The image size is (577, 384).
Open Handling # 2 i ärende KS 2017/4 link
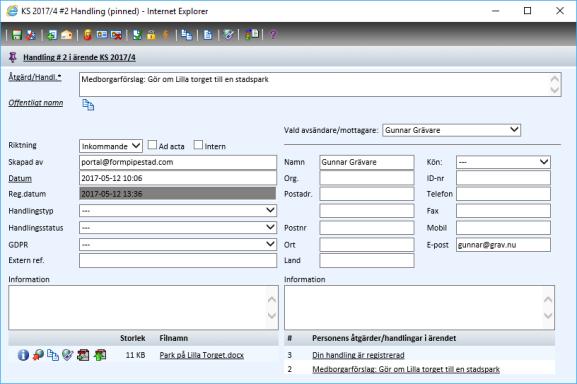coord(79,57)
